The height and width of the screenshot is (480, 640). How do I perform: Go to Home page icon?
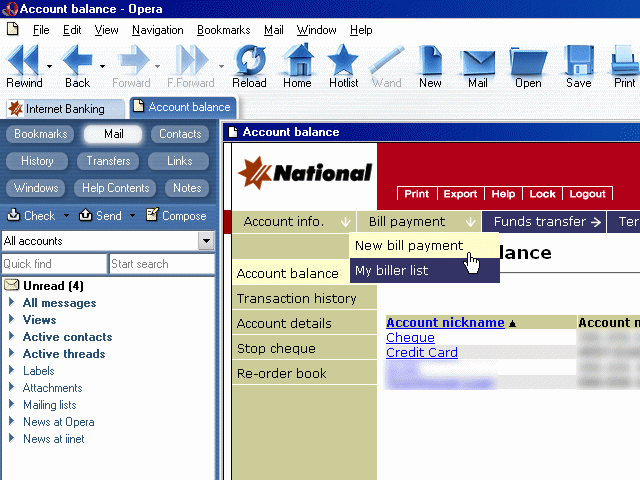(x=298, y=60)
